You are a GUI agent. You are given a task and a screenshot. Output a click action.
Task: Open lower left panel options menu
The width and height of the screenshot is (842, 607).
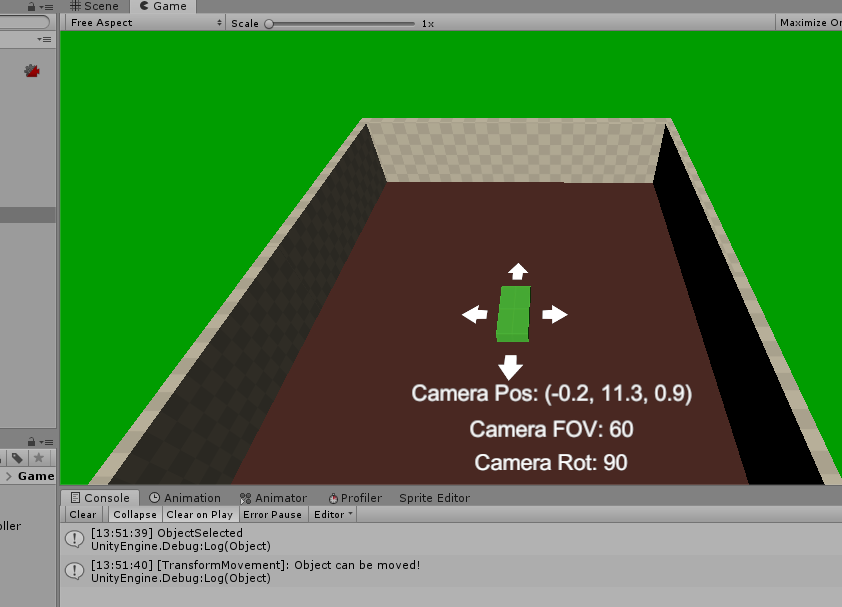46,442
